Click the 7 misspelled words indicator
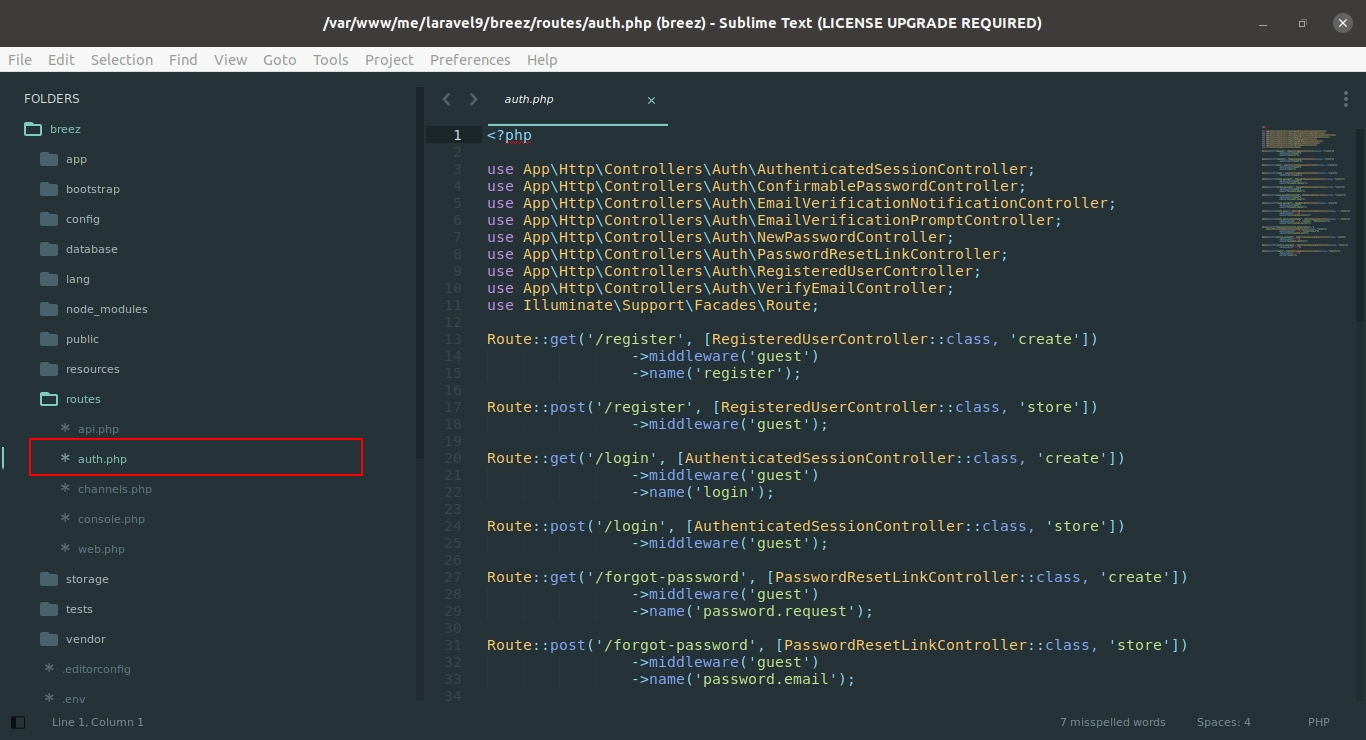 (x=1112, y=722)
